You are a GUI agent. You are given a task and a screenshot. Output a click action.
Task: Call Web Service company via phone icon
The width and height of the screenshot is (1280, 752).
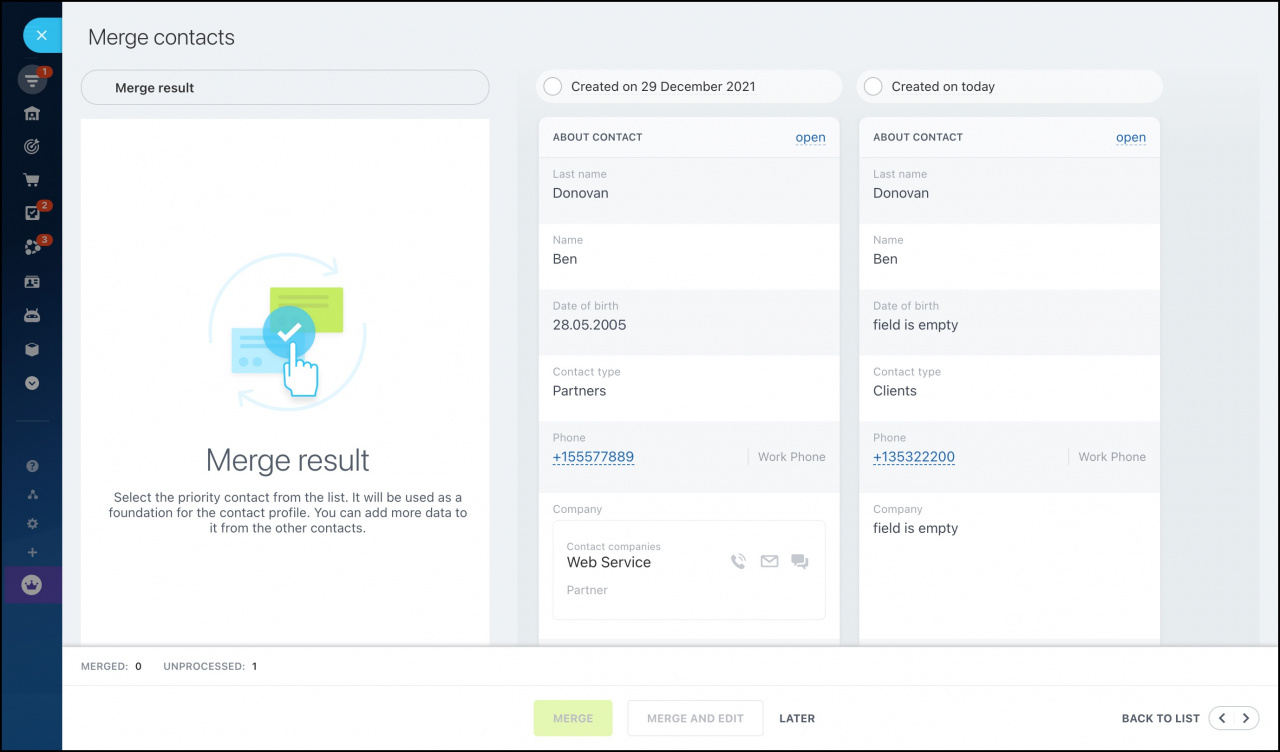pyautogui.click(x=738, y=562)
